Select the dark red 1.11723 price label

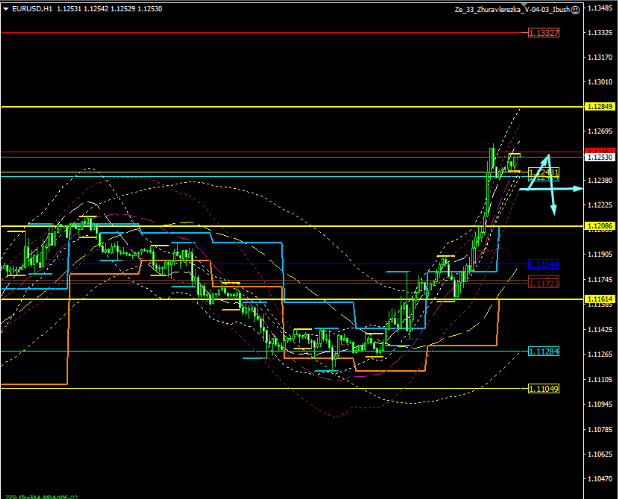tap(543, 284)
